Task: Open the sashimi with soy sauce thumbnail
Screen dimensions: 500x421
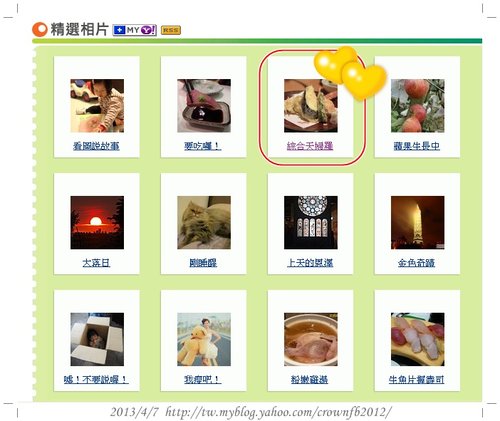Action: pyautogui.click(x=204, y=106)
